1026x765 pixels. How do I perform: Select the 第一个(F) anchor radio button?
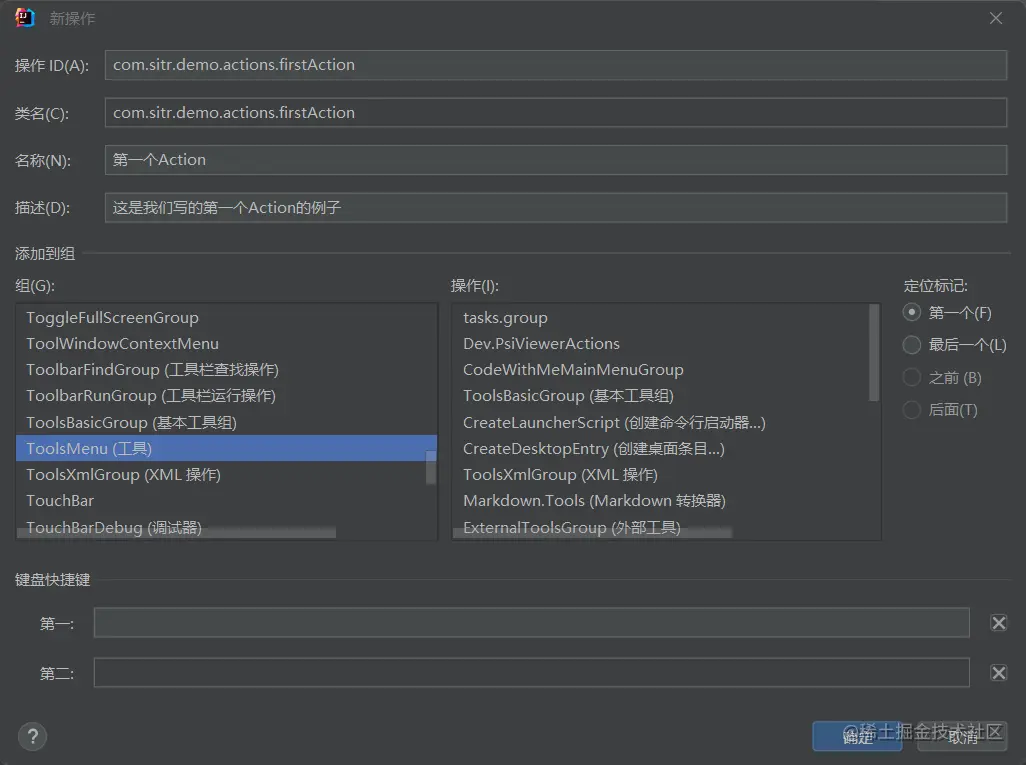(x=911, y=312)
